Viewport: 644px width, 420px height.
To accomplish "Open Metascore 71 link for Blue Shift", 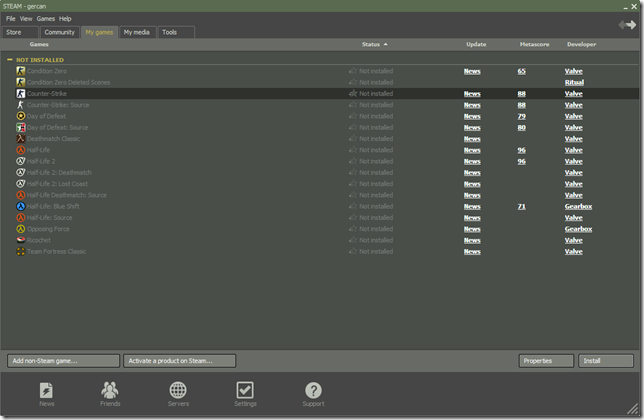I will click(521, 206).
